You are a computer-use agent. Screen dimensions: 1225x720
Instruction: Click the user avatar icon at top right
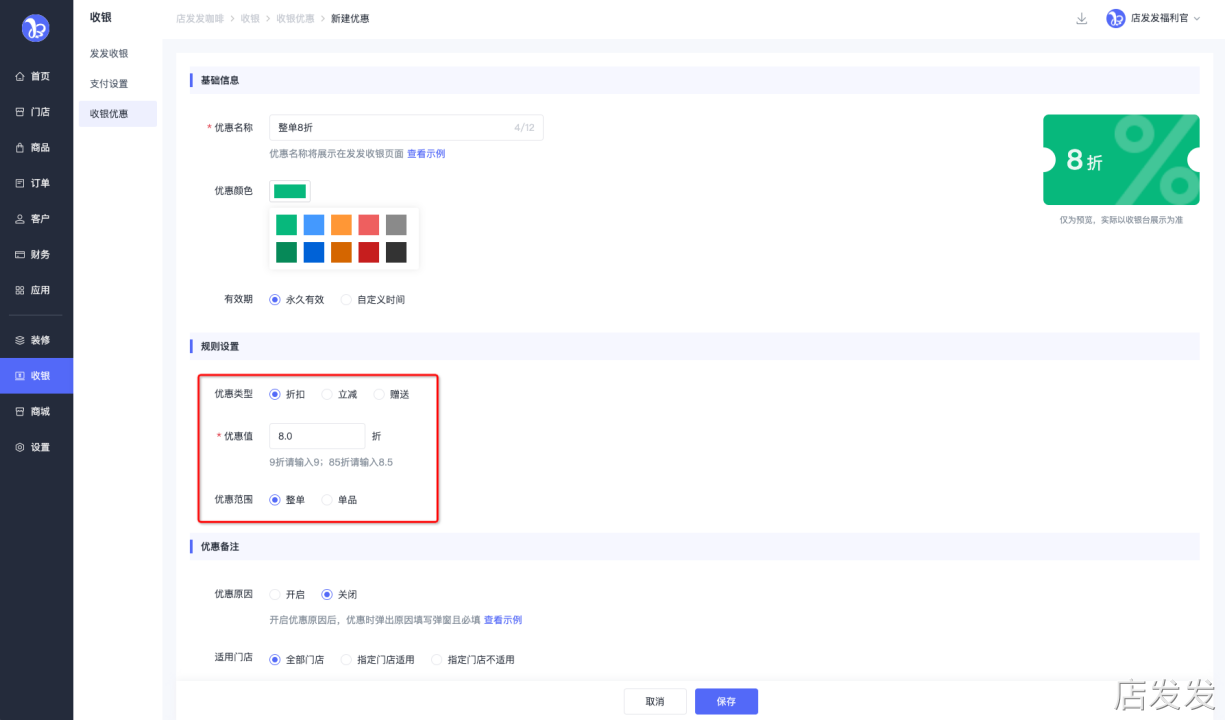[1116, 19]
